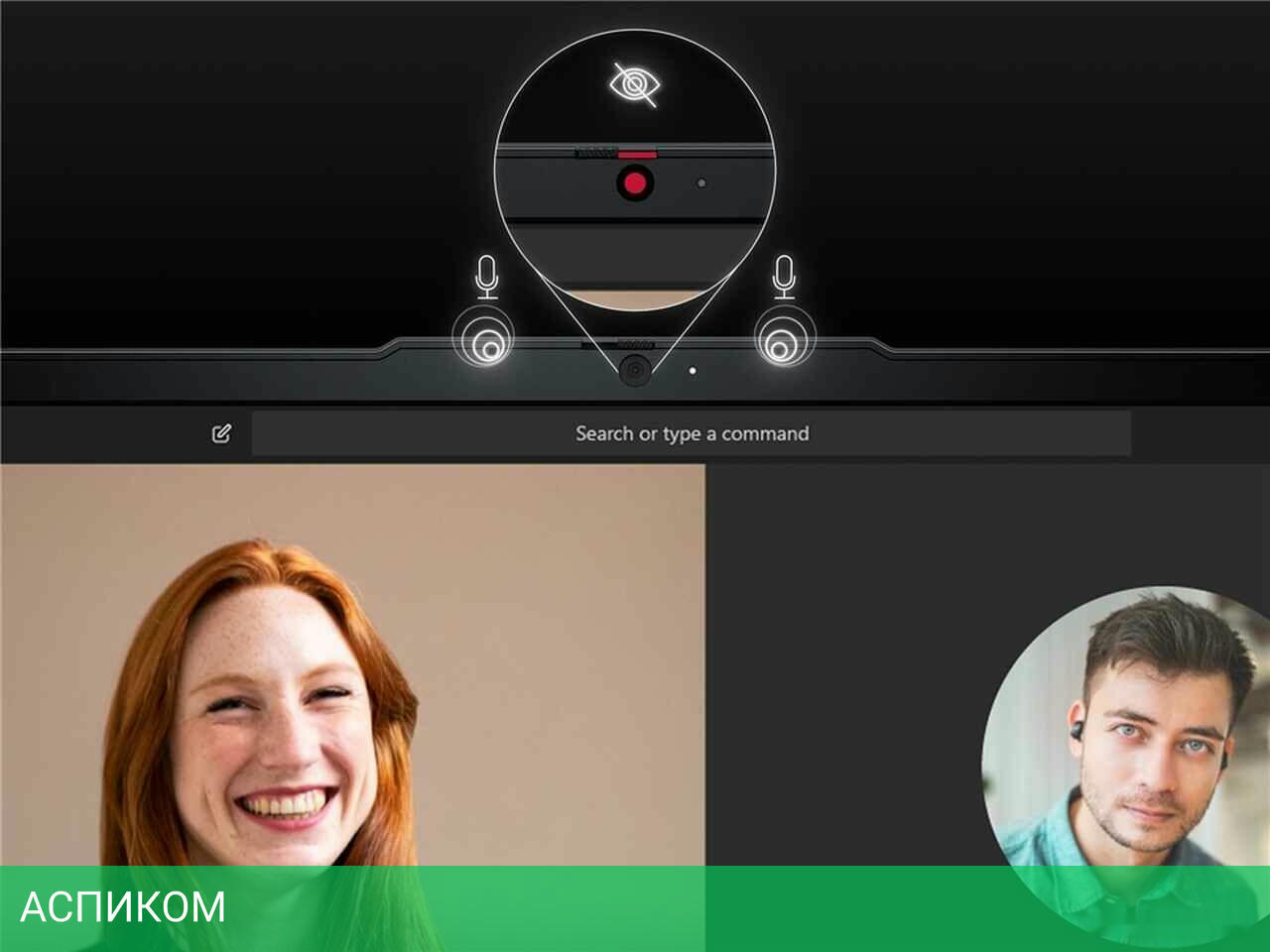
Task: Select the red-haired woman's video tile
Action: [352, 708]
